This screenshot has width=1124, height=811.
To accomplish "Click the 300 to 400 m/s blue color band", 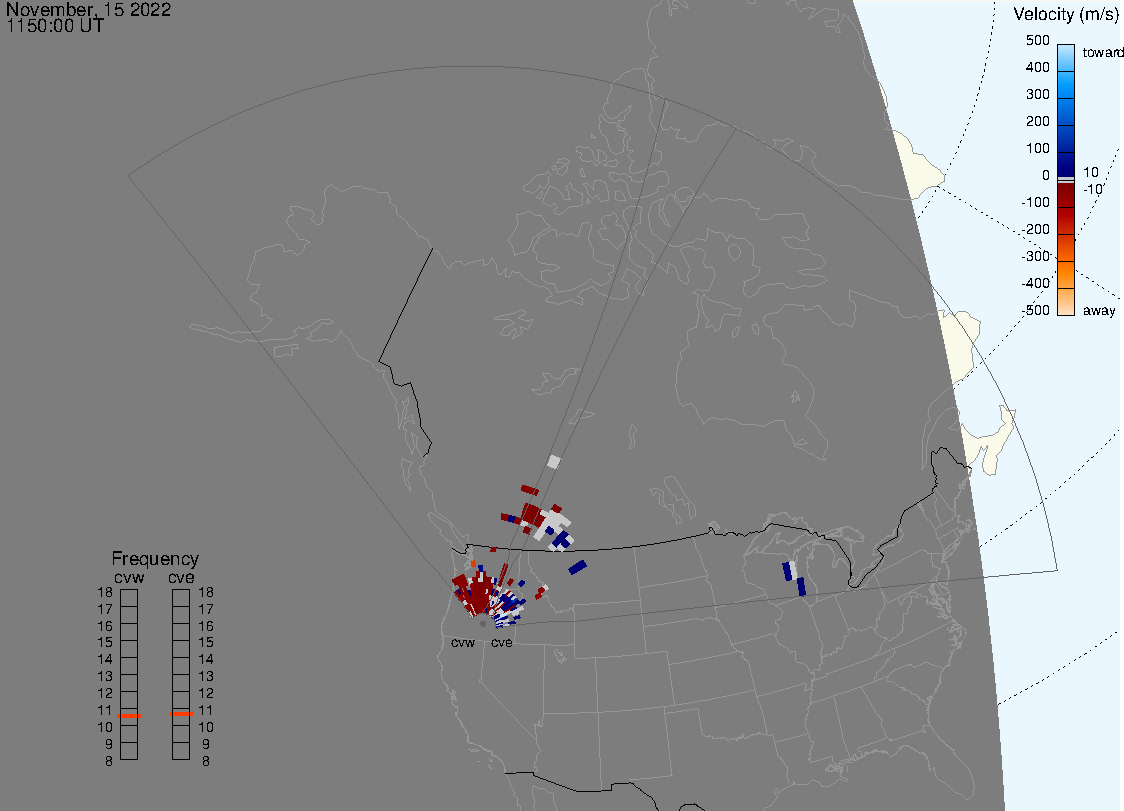I will coord(1066,85).
